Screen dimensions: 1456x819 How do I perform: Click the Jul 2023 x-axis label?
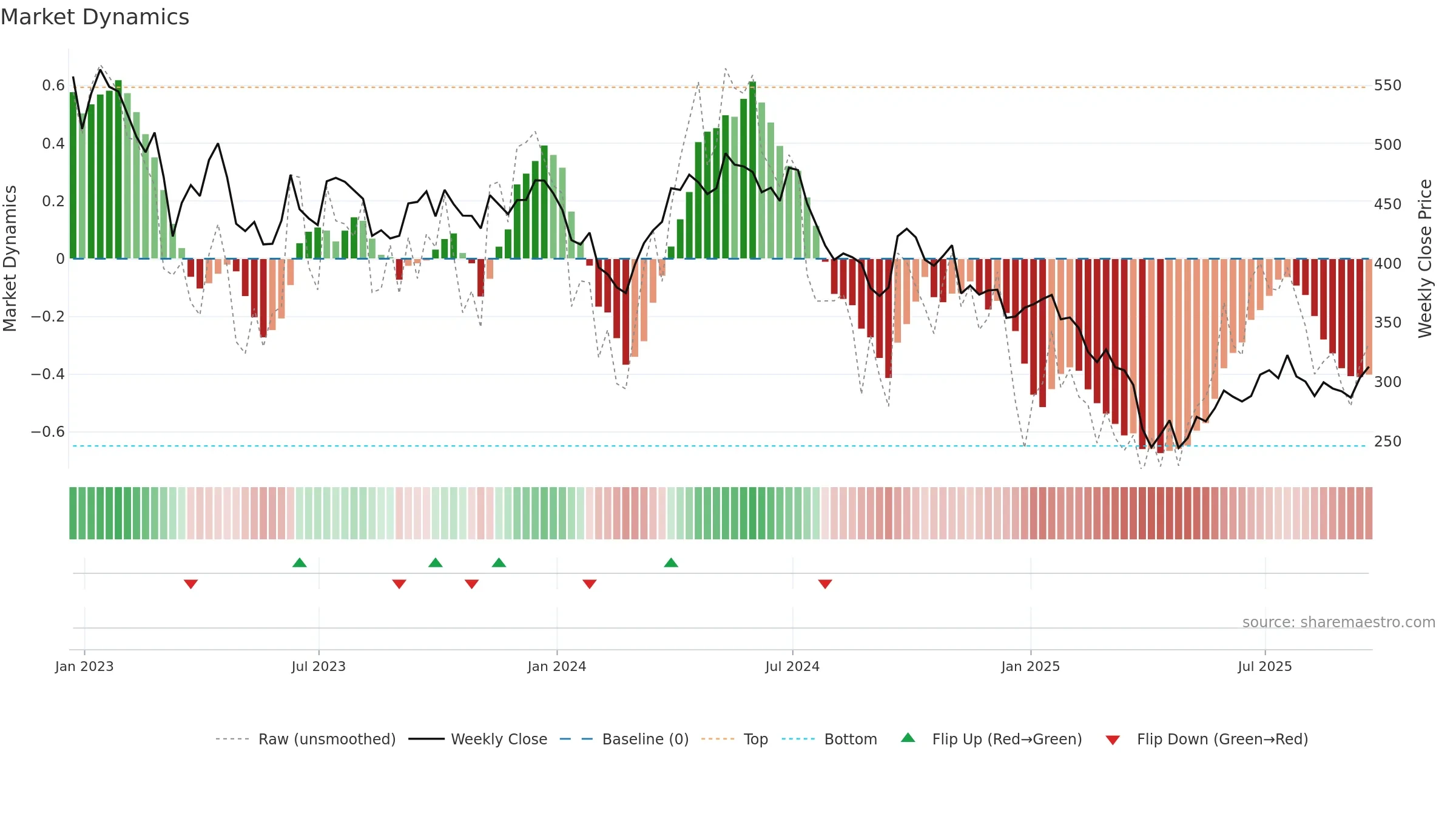tap(318, 666)
